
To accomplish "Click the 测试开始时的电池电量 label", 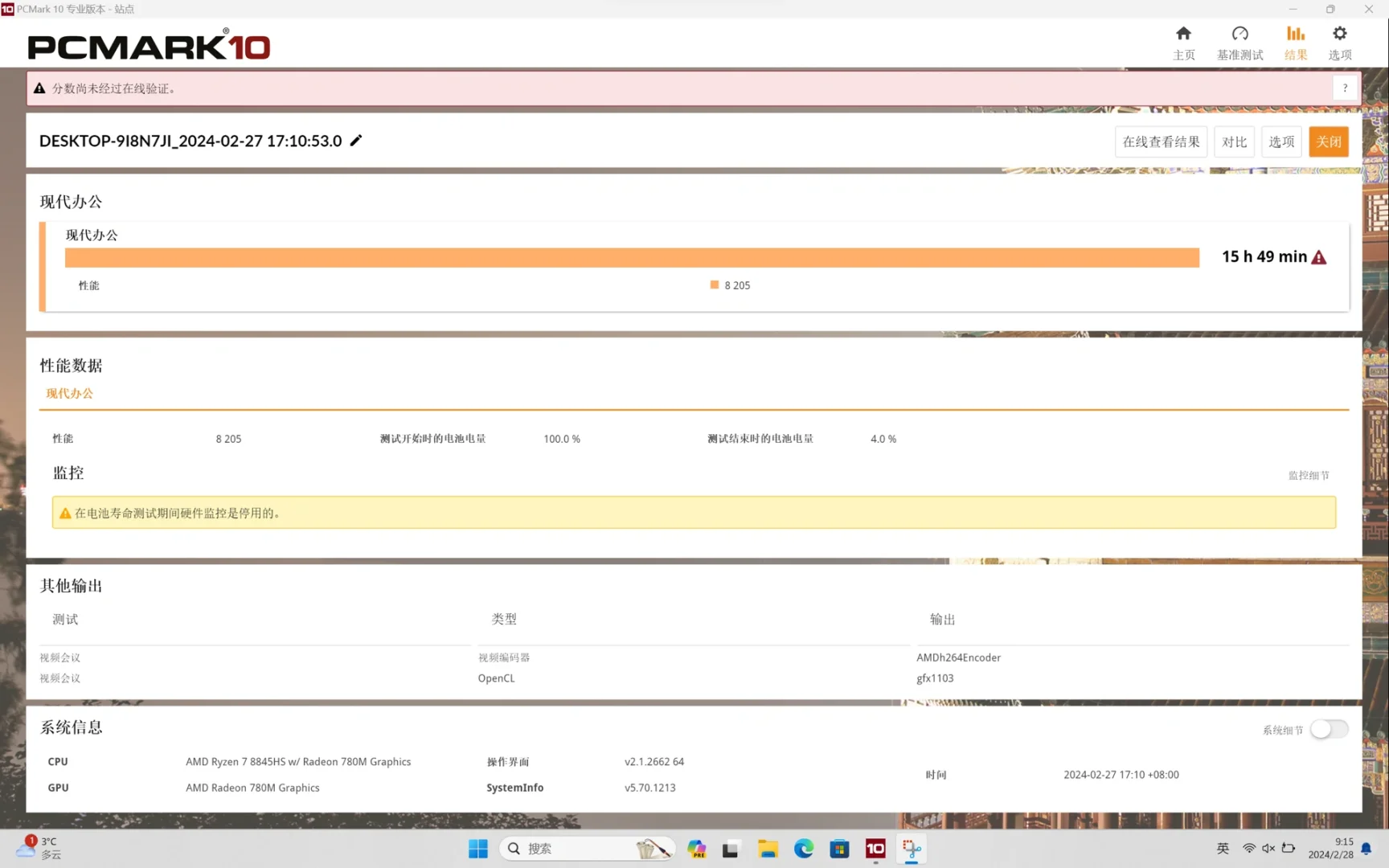I will [432, 439].
